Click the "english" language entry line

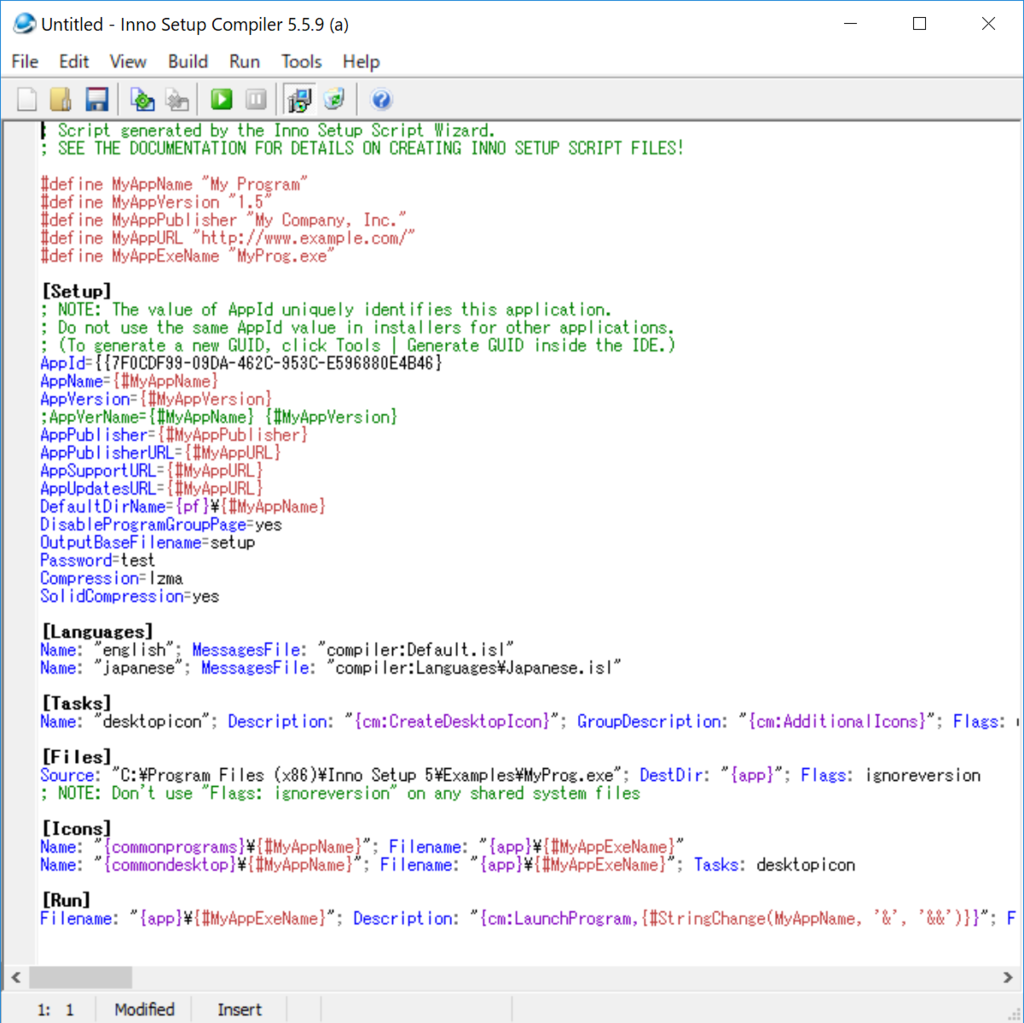click(277, 650)
